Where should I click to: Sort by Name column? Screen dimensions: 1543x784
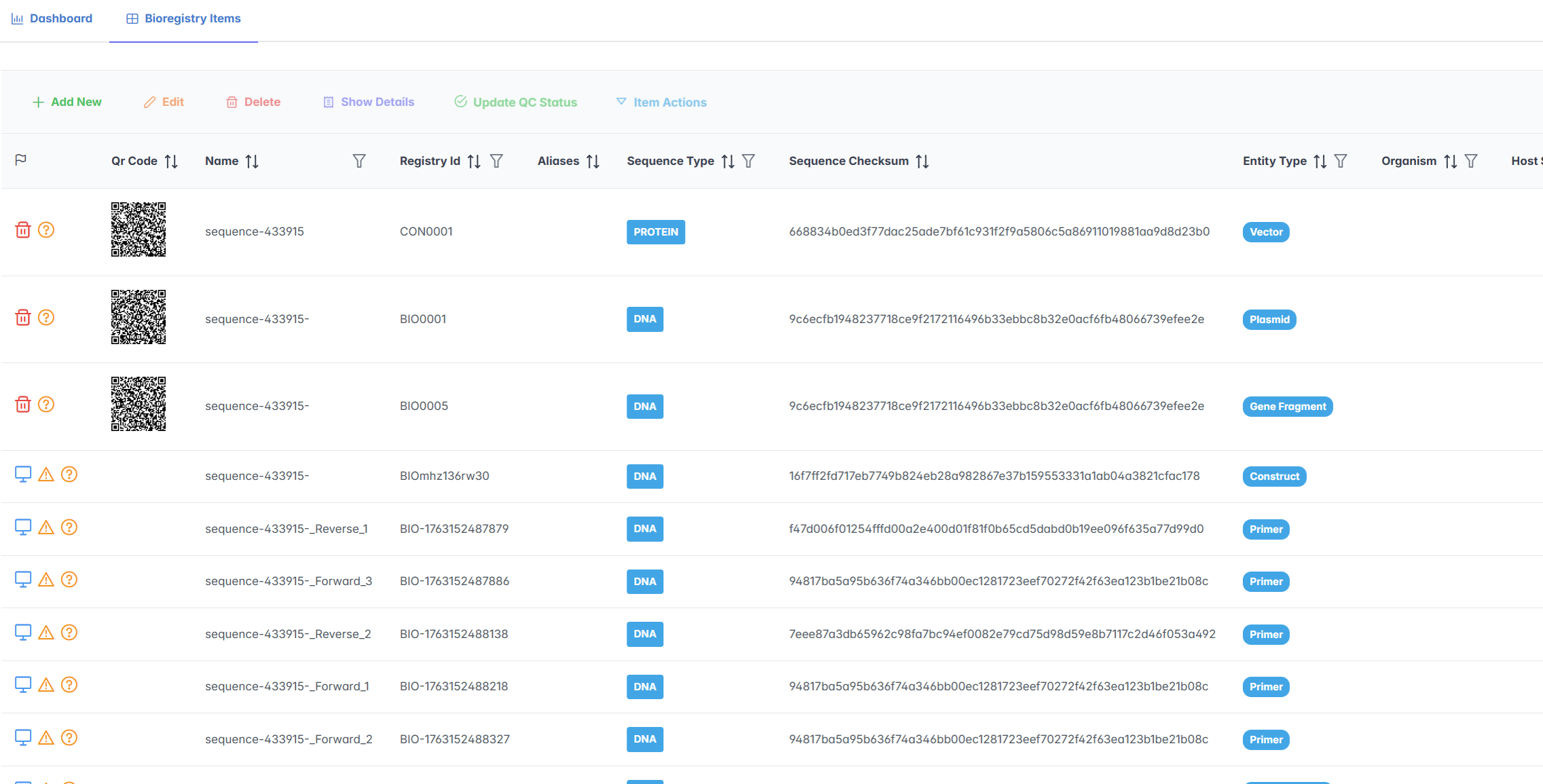pos(252,161)
